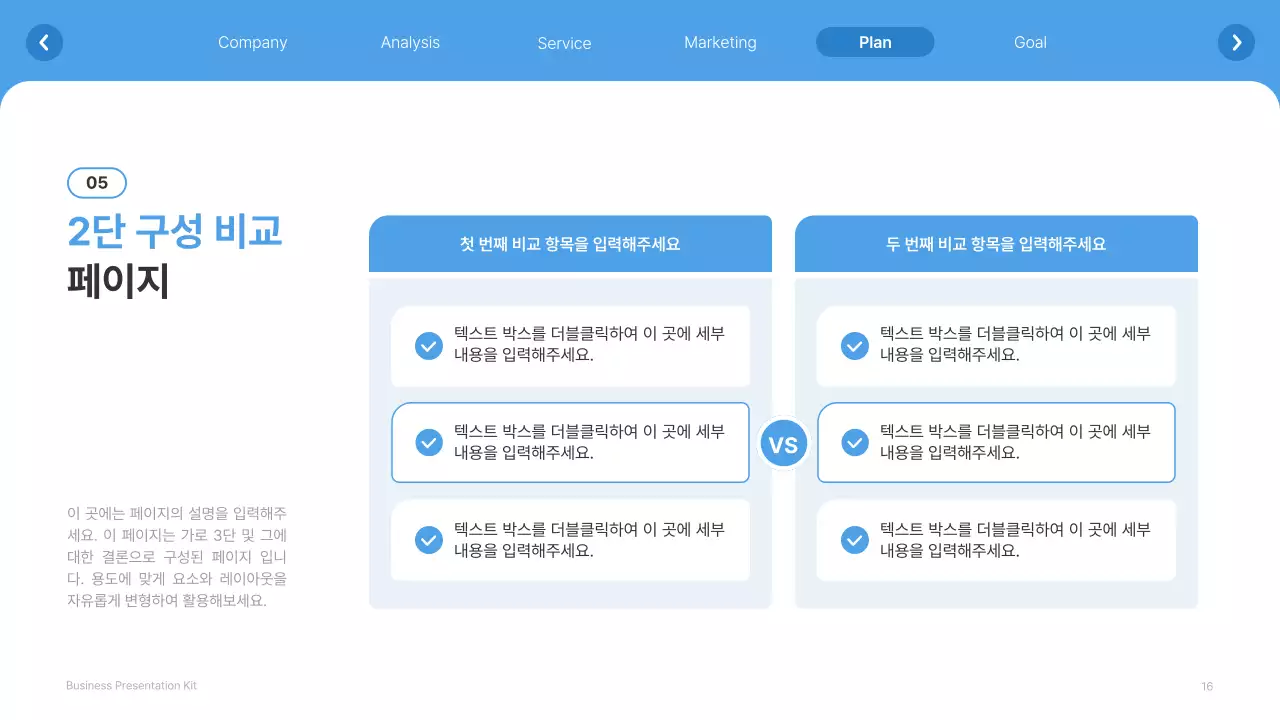Click the checkmark icon in the highlighted left comparison box
This screenshot has width=1280, height=720.
pyautogui.click(x=428, y=442)
